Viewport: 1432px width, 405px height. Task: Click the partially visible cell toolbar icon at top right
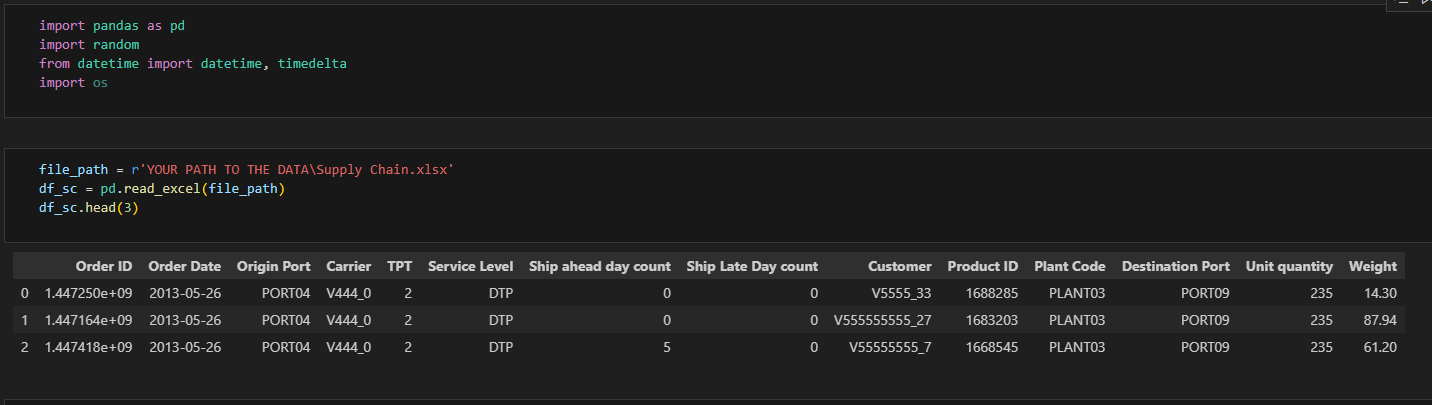(1424, 4)
